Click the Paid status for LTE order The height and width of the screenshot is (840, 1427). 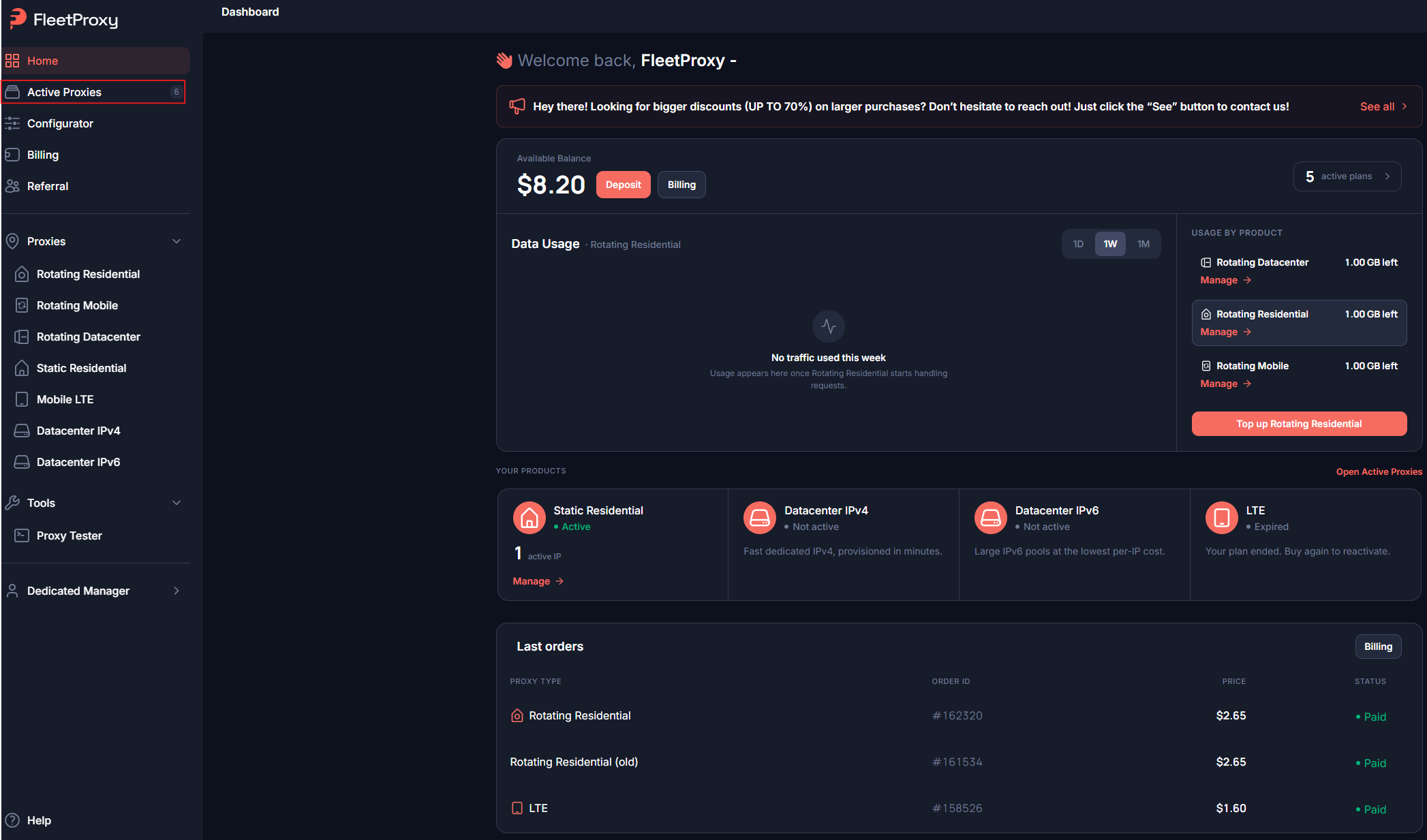(x=1370, y=809)
